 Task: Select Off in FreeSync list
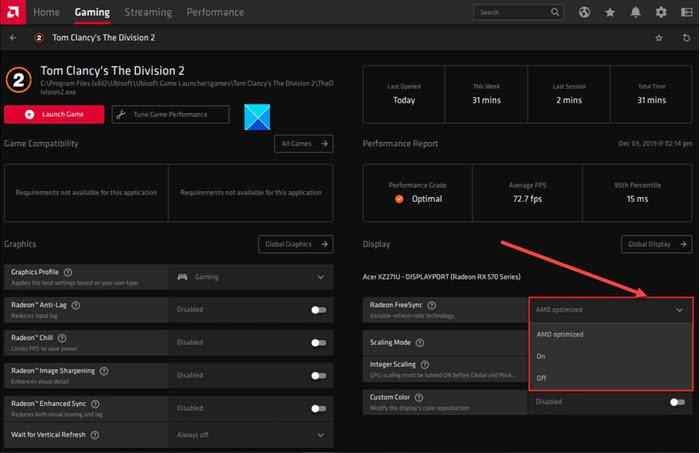[x=610, y=378]
